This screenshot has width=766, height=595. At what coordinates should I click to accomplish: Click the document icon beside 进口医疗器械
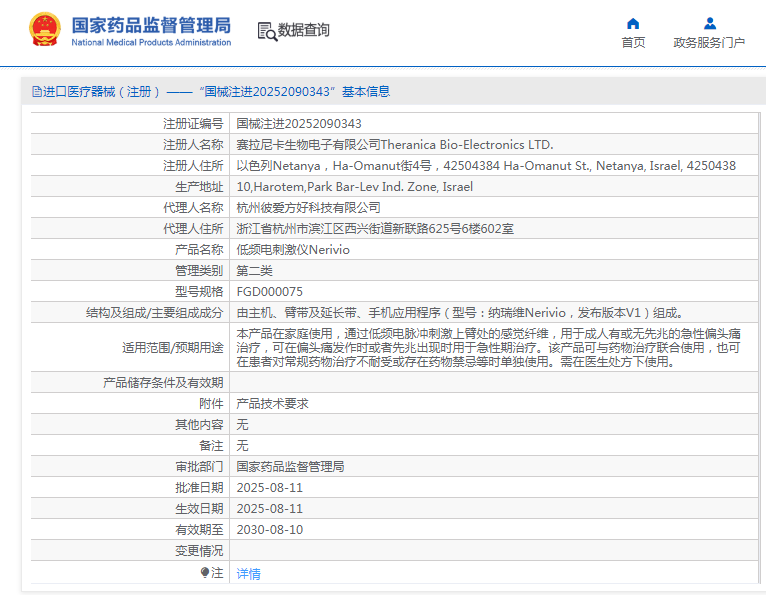37,92
